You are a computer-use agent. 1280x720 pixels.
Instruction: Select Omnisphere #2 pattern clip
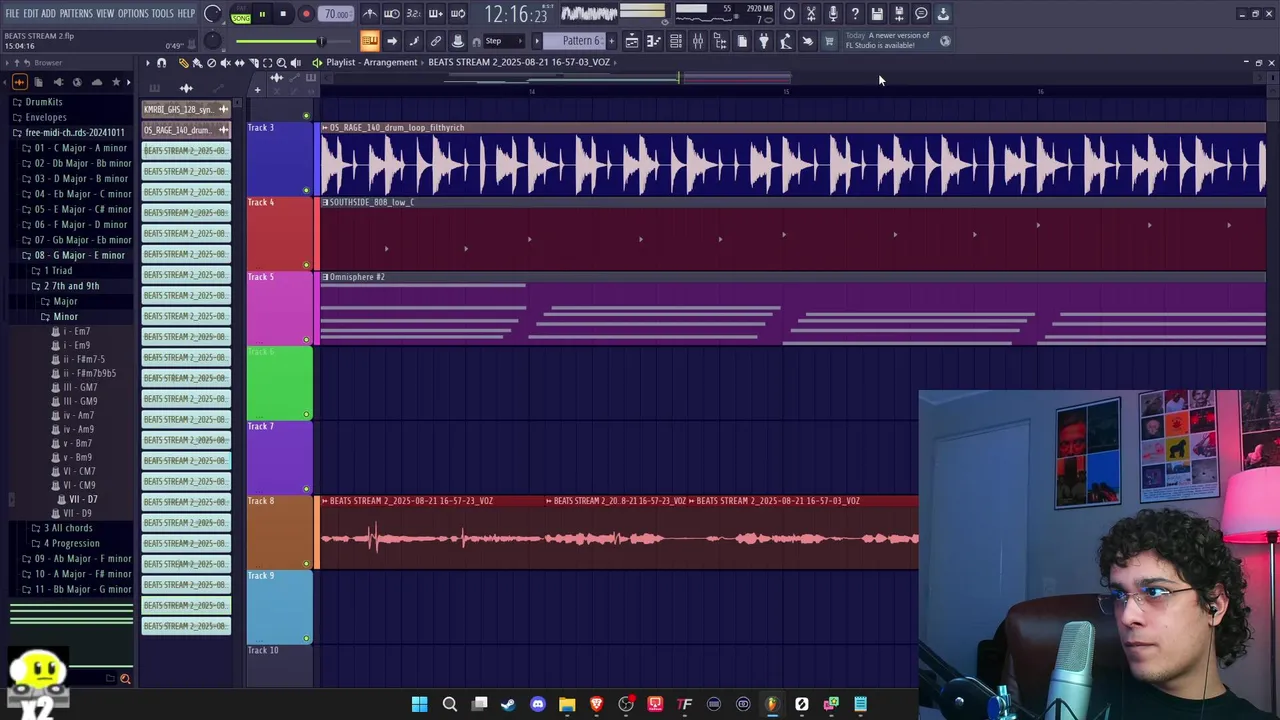click(x=794, y=311)
